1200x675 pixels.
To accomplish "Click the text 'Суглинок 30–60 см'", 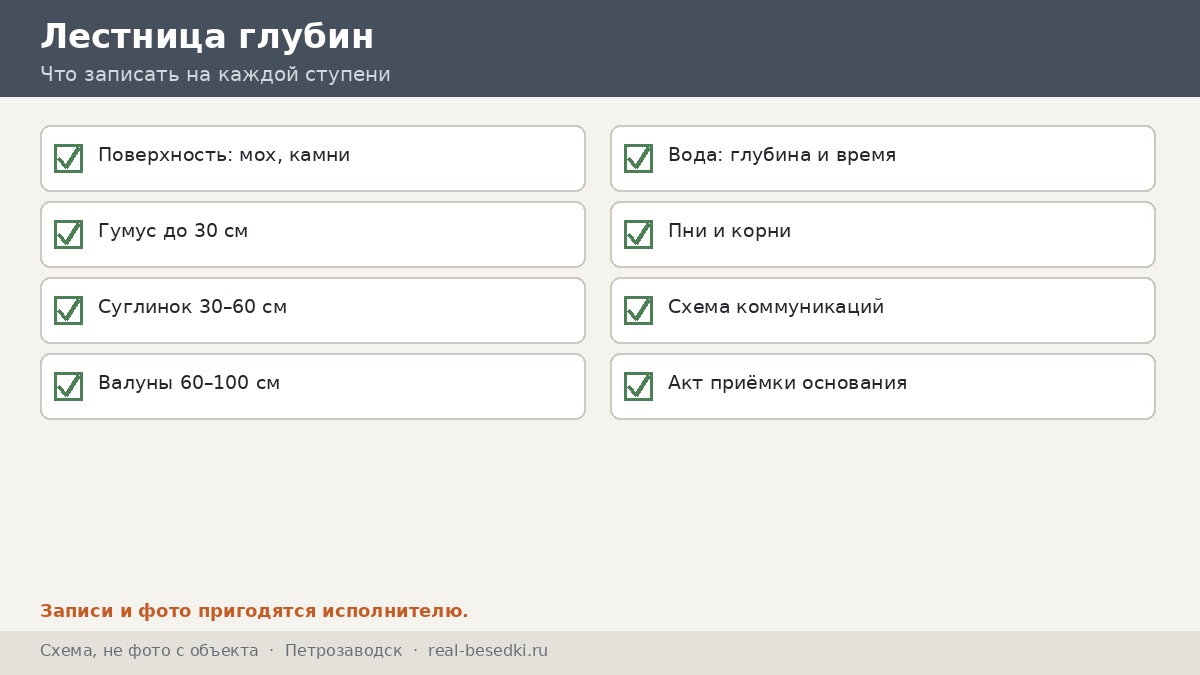I will pos(192,308).
